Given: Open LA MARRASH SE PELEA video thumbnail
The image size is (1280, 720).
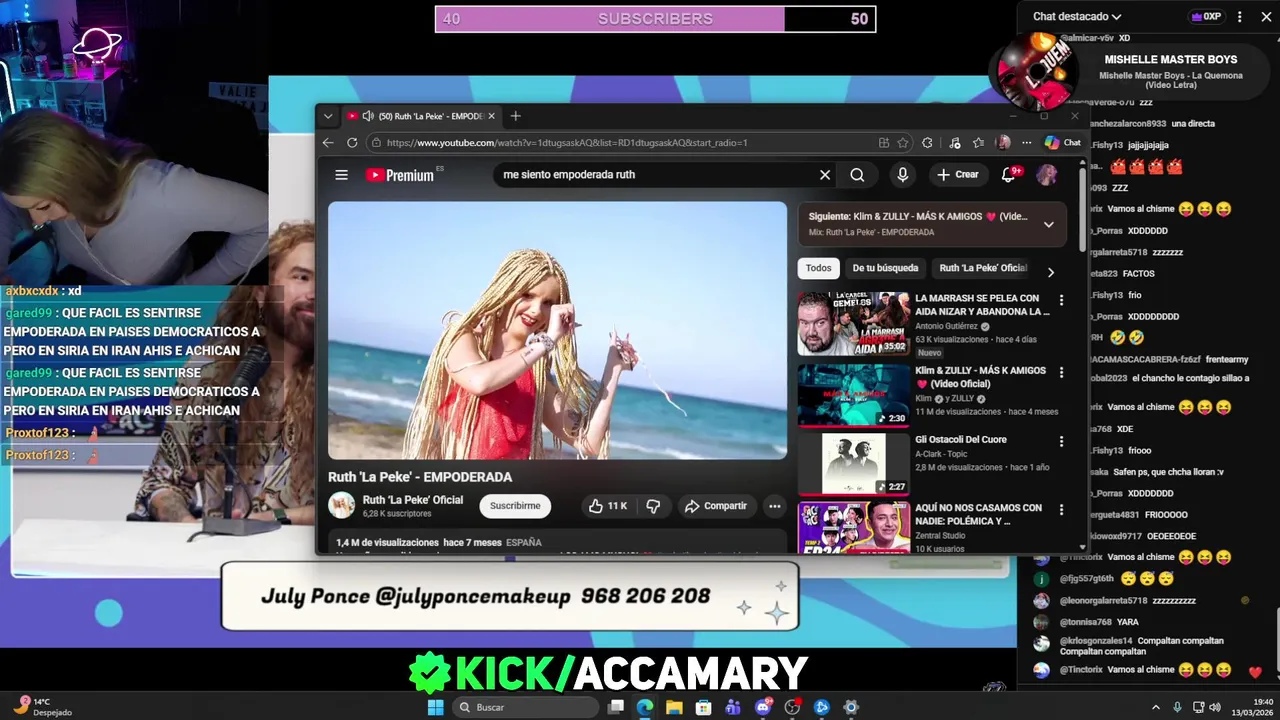Looking at the screenshot, I should [853, 324].
